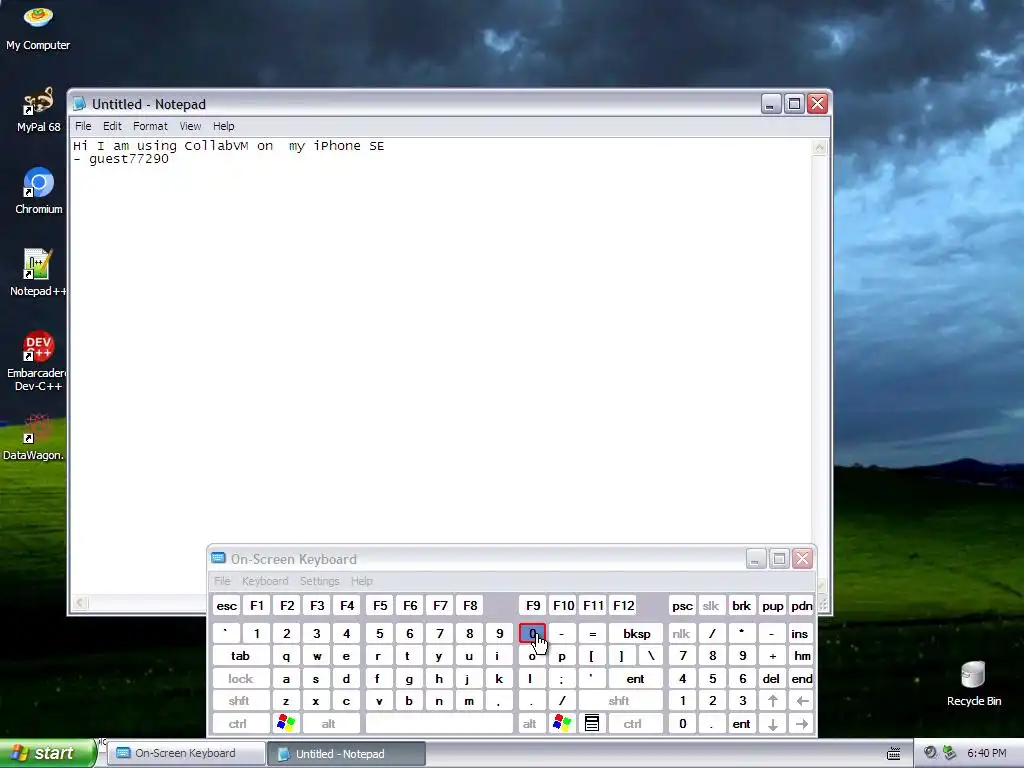Click the right arrow key
The height and width of the screenshot is (768, 1024).
(802, 724)
